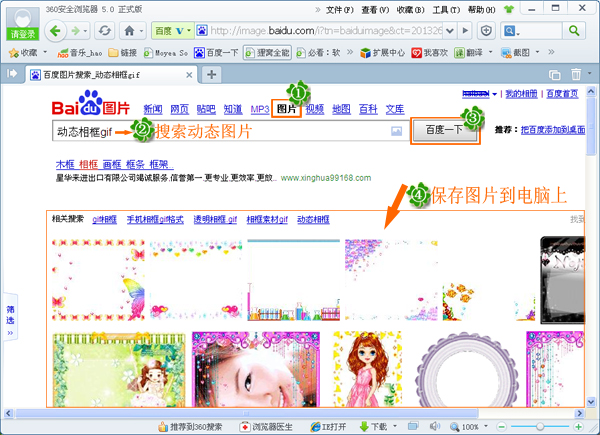
Task: Click the tab list windows icon
Action: coord(554,75)
